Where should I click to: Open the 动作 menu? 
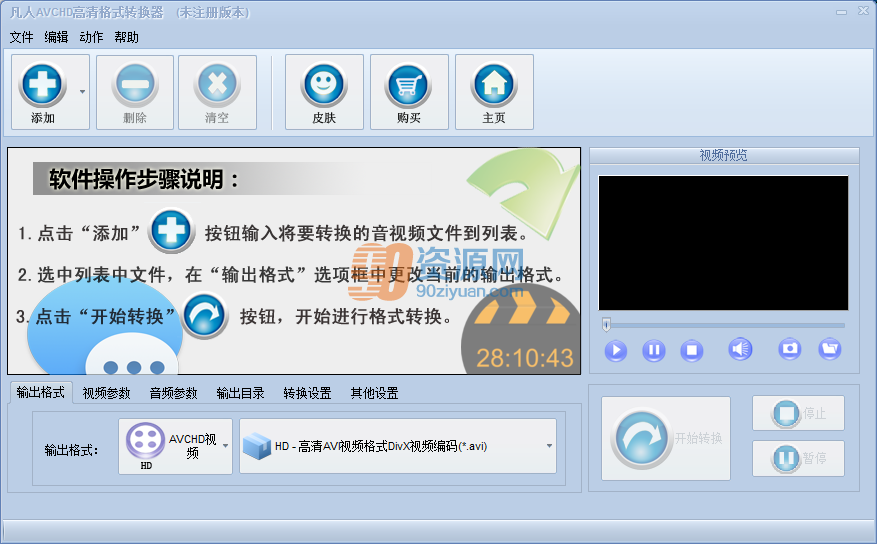click(x=91, y=37)
